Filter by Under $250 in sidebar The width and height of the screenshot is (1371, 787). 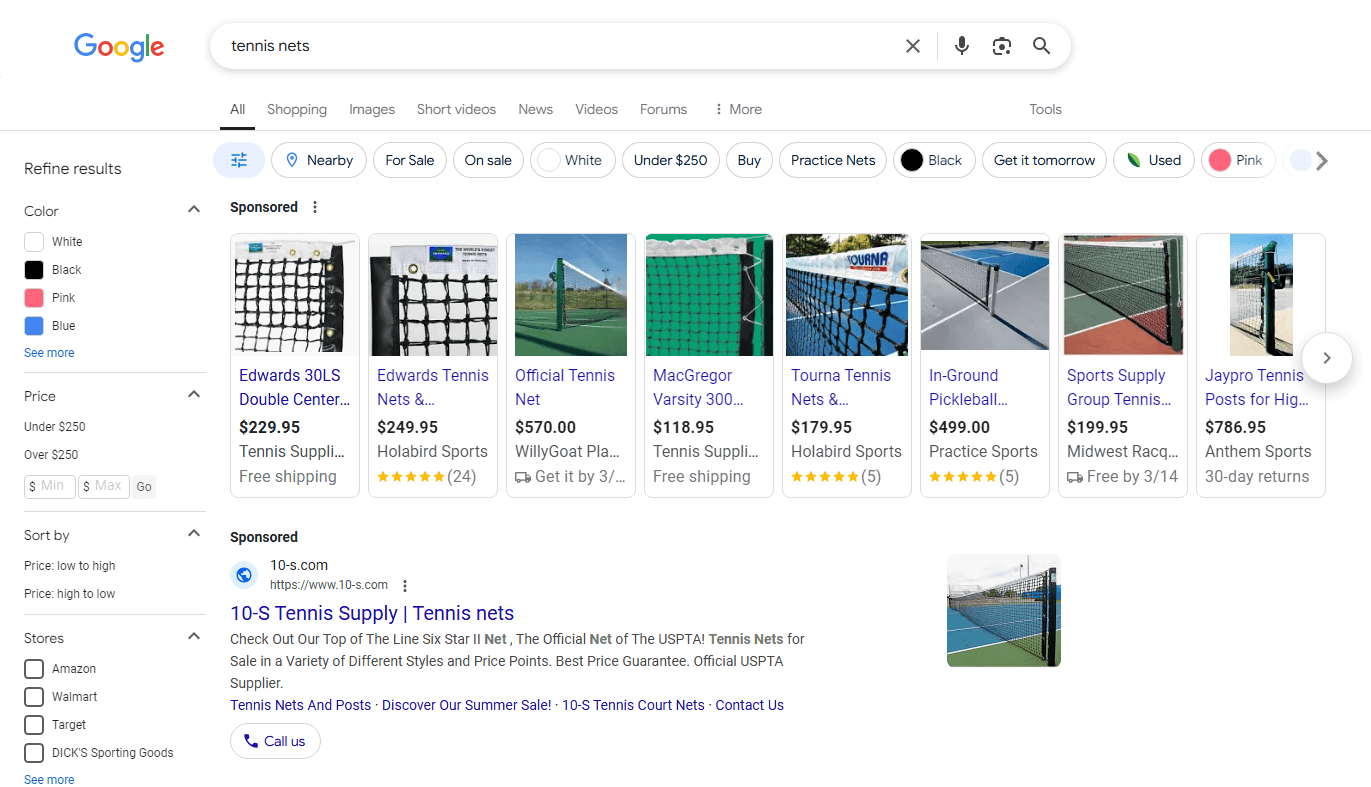tap(55, 427)
